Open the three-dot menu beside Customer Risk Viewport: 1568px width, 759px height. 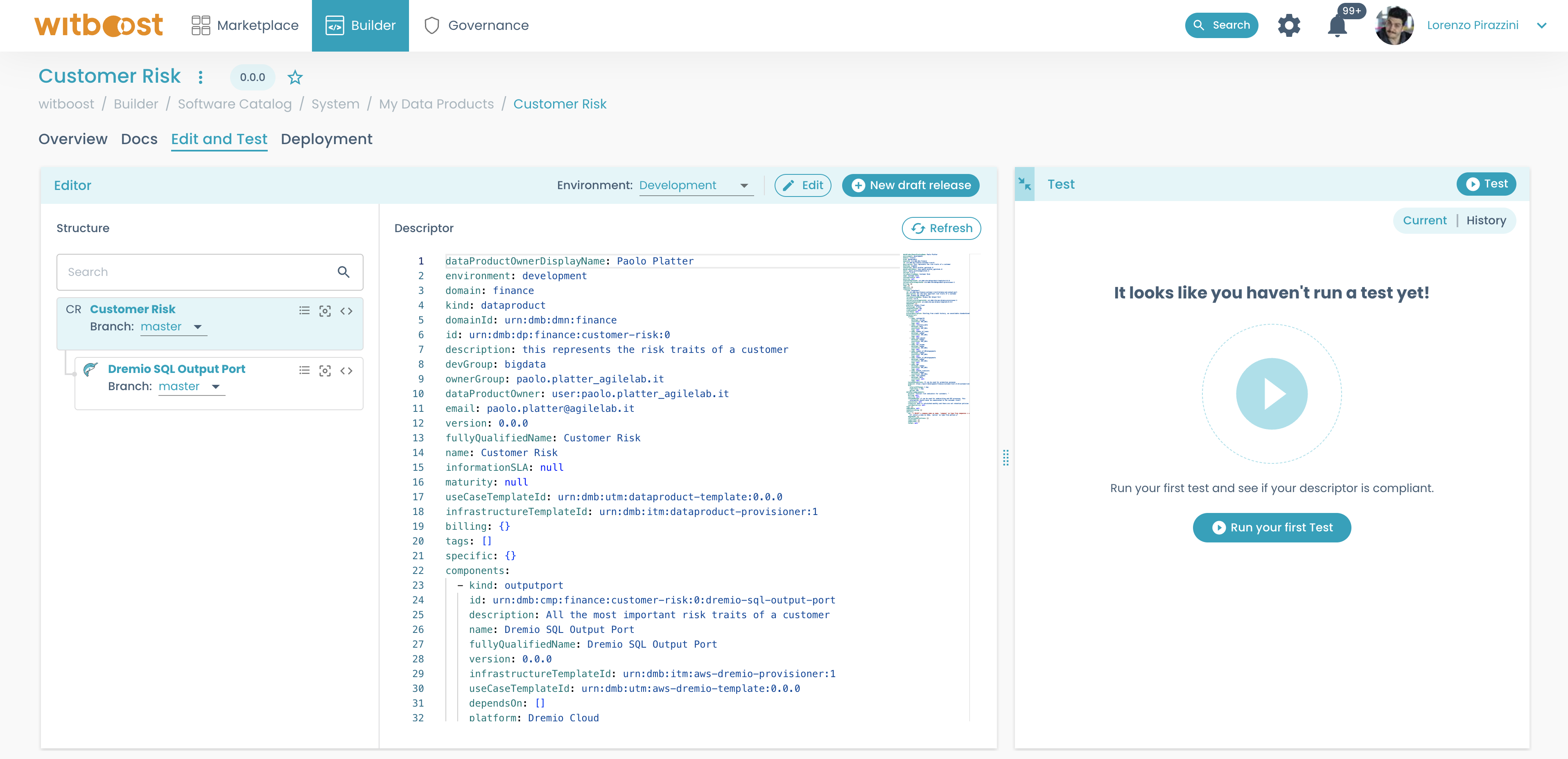[x=200, y=77]
